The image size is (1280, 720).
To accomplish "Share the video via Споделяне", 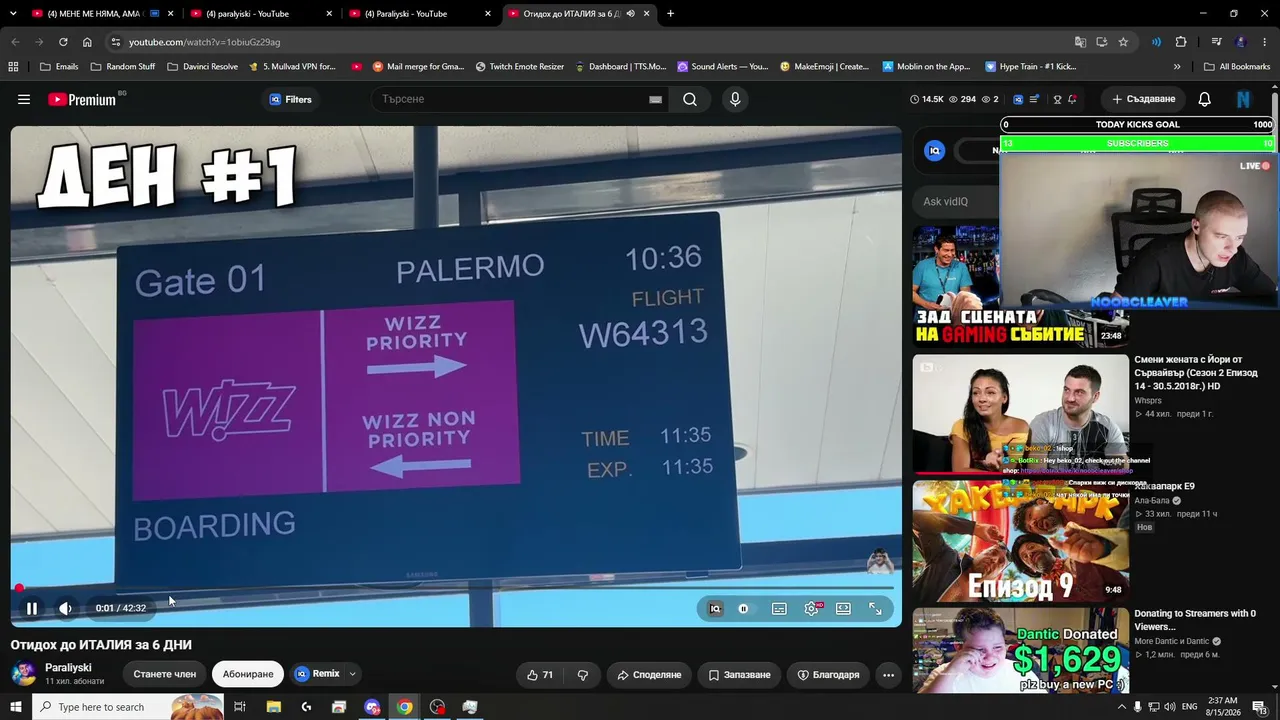I will 649,675.
